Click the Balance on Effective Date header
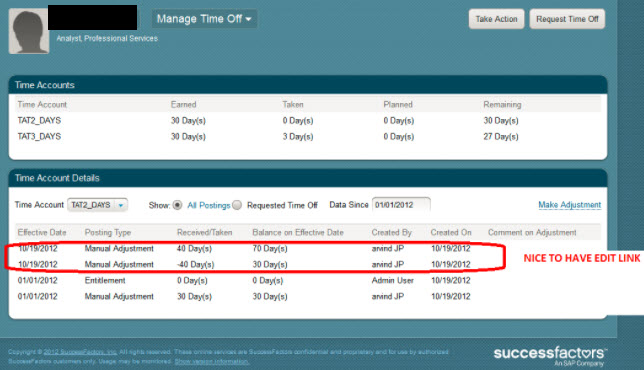Viewport: 644px width, 370px height. 298,232
